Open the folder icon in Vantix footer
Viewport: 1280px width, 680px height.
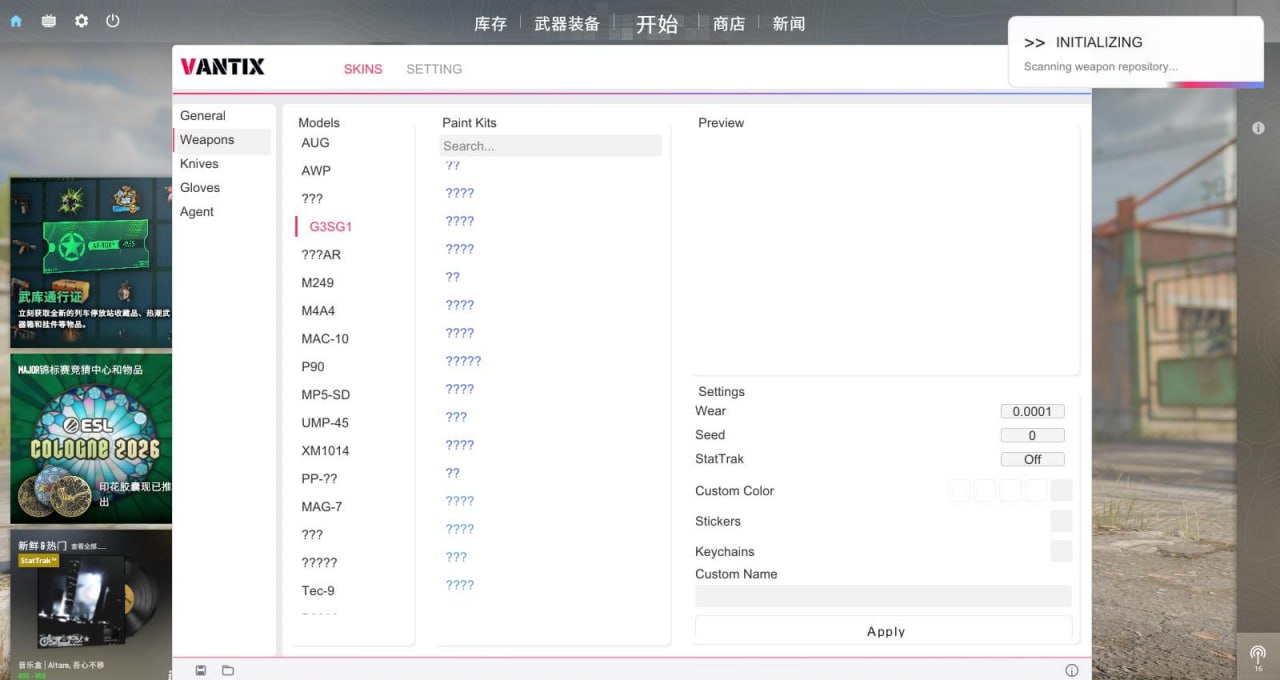pyautogui.click(x=228, y=670)
